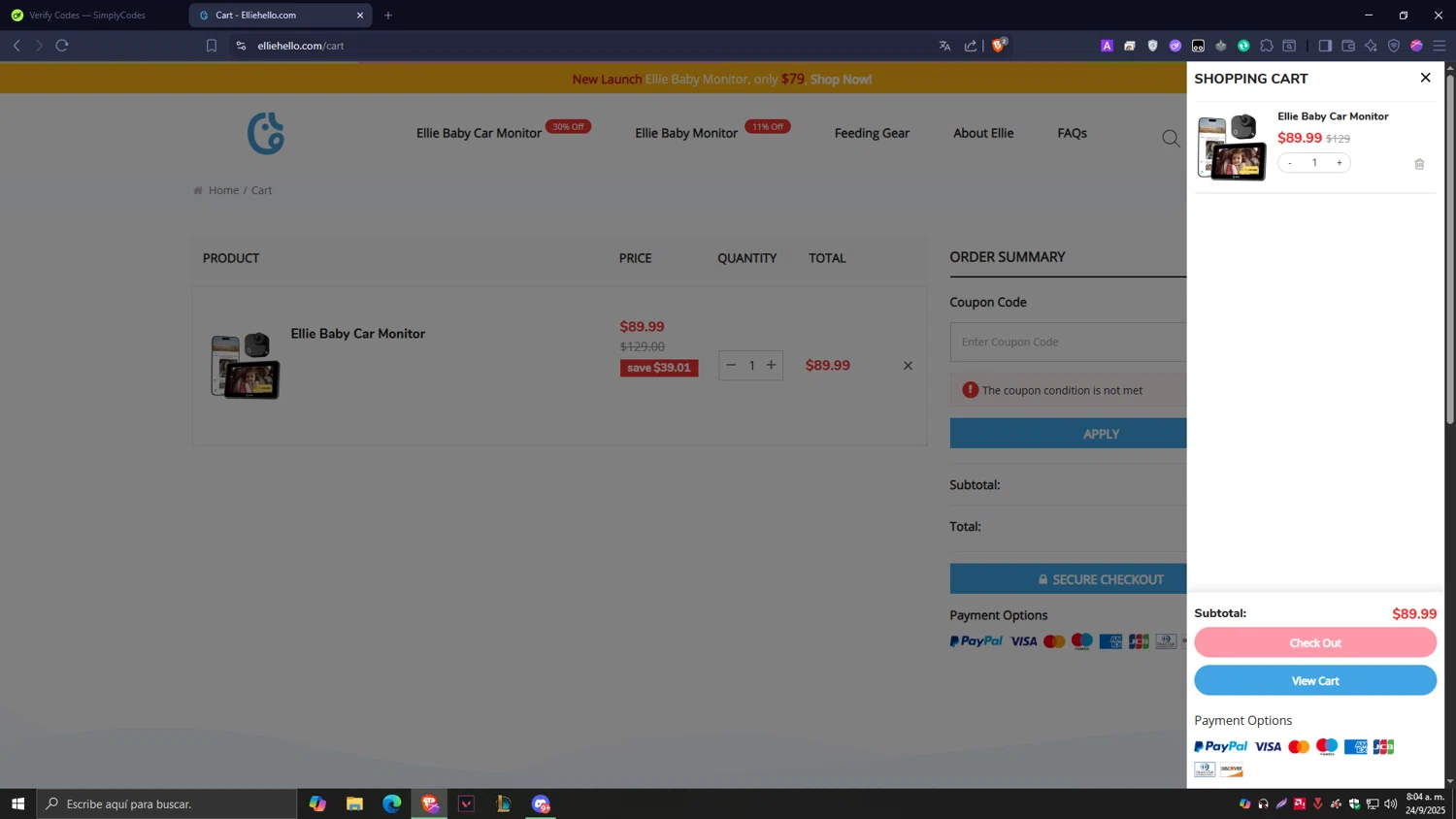Close the Cart - Elliehello.com tab
The image size is (1456, 819).
pyautogui.click(x=360, y=16)
